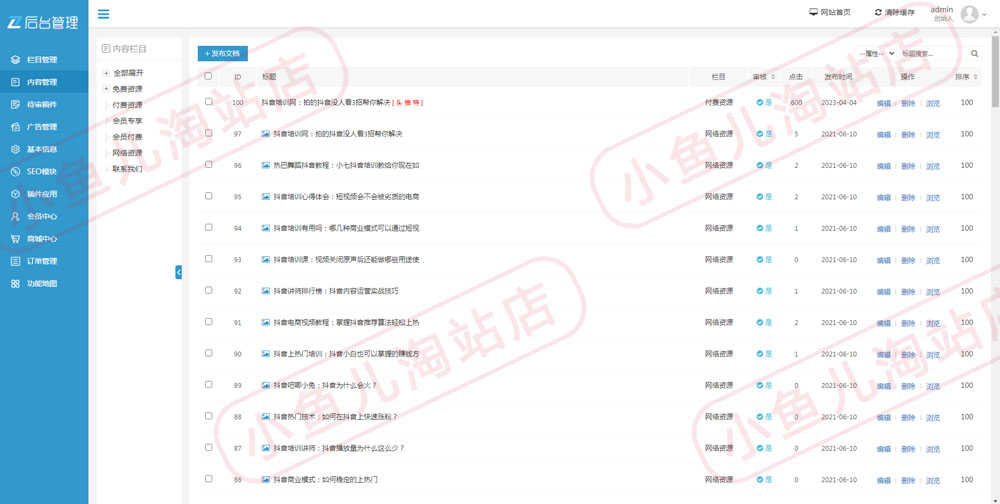Select 网络资源 in the column tree
The image size is (1000, 504).
128,153
